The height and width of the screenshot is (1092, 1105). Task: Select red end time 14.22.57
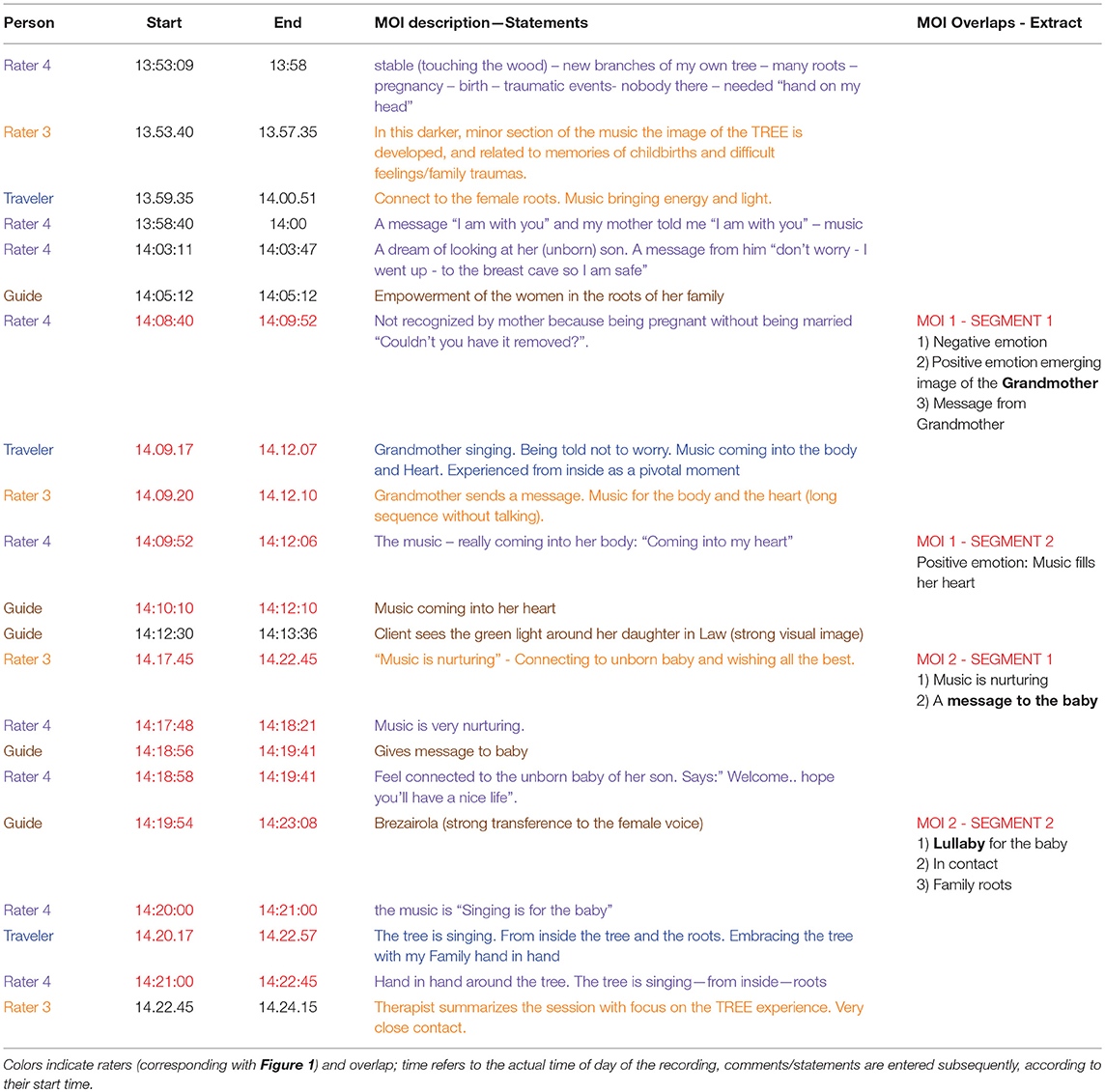coord(288,936)
